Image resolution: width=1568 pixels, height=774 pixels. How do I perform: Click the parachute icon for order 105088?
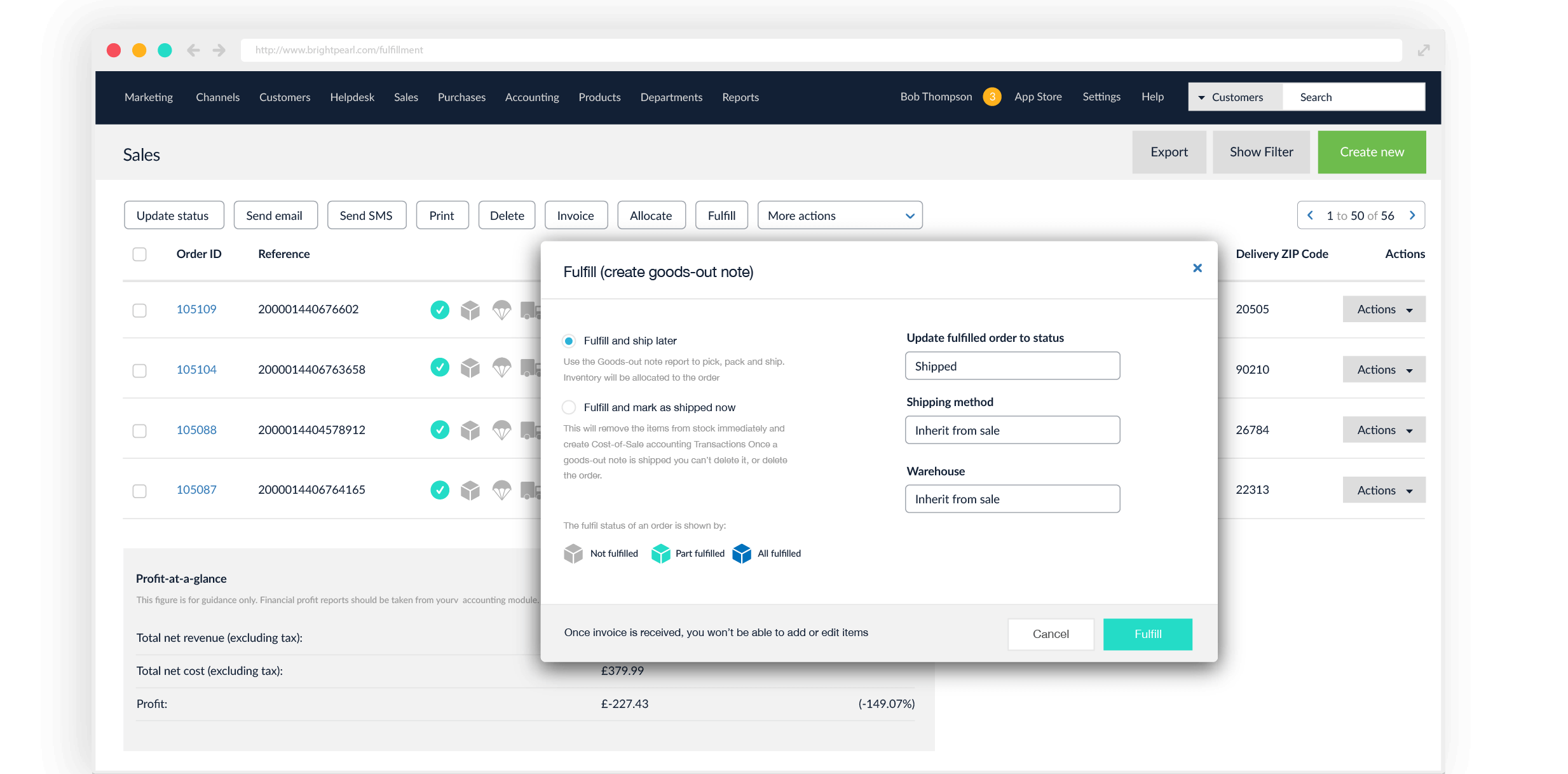coord(501,430)
